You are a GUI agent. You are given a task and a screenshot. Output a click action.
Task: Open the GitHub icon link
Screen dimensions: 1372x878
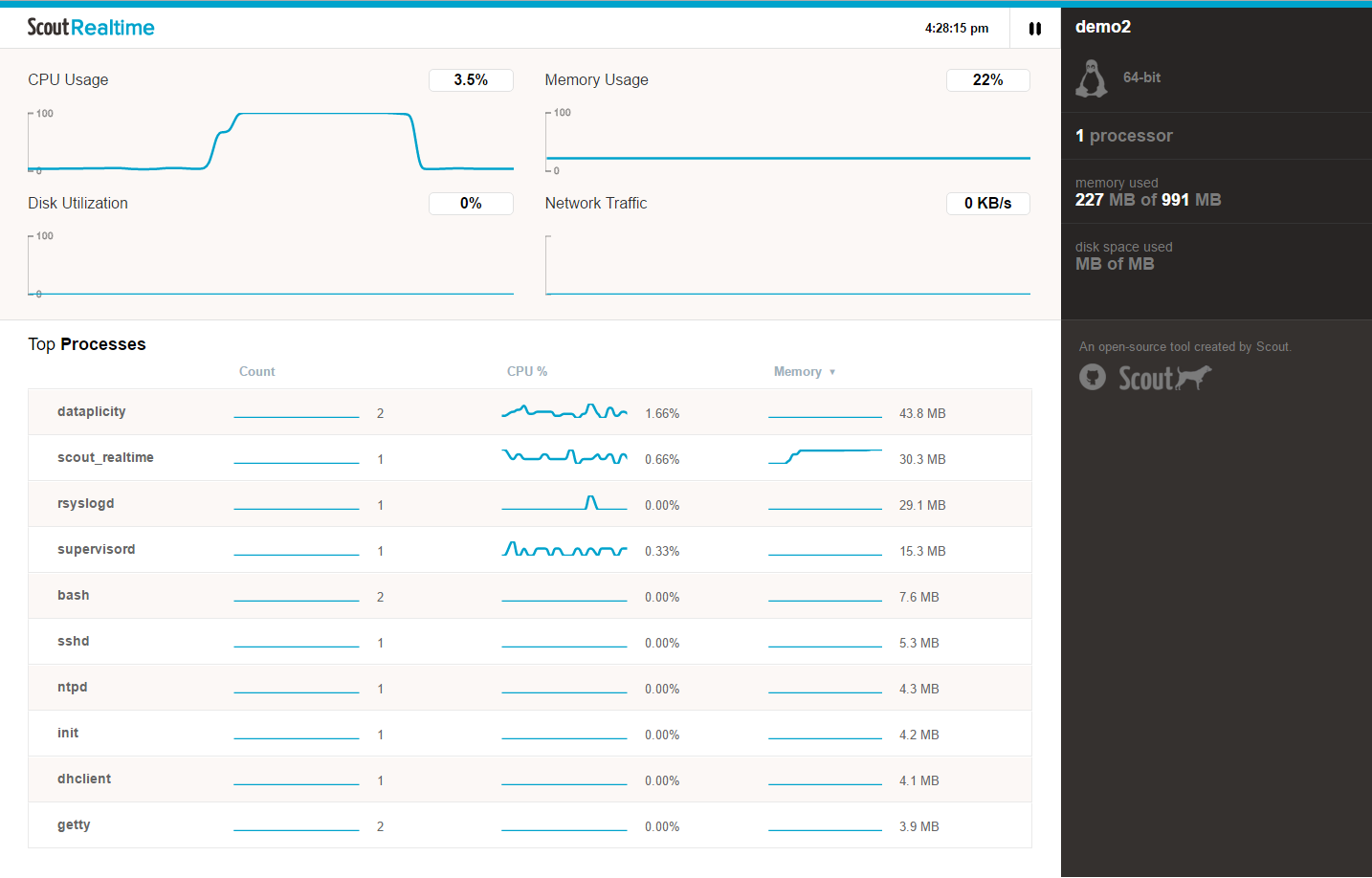tap(1093, 377)
